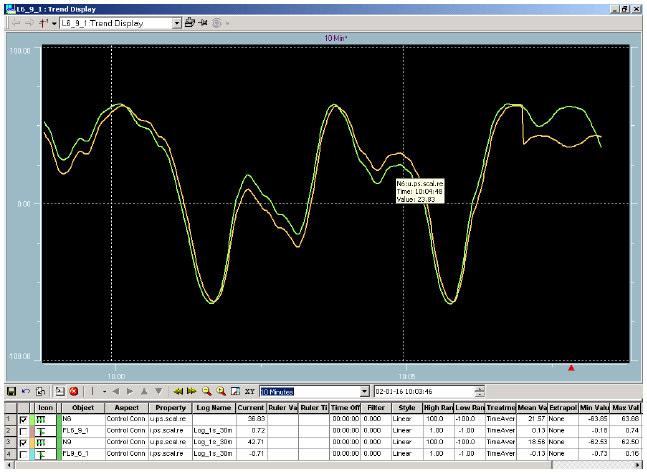
Task: Click the Log_1s_30m cell in FL6_9_1 row
Action: pyautogui.click(x=214, y=431)
